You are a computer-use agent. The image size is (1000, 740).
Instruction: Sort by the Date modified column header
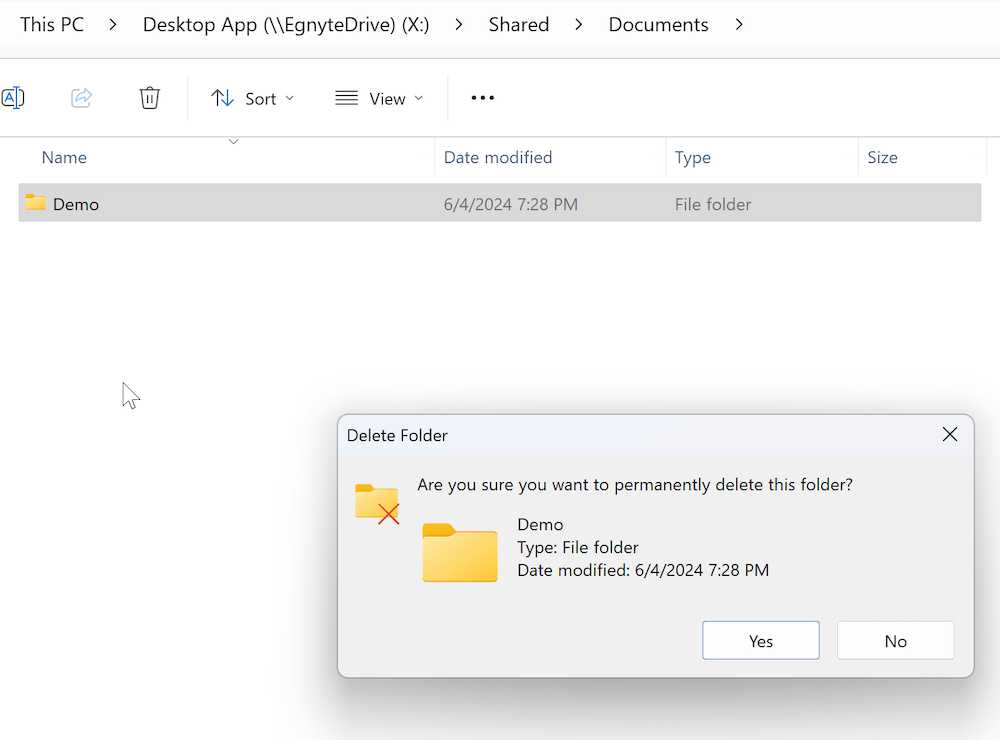(498, 157)
